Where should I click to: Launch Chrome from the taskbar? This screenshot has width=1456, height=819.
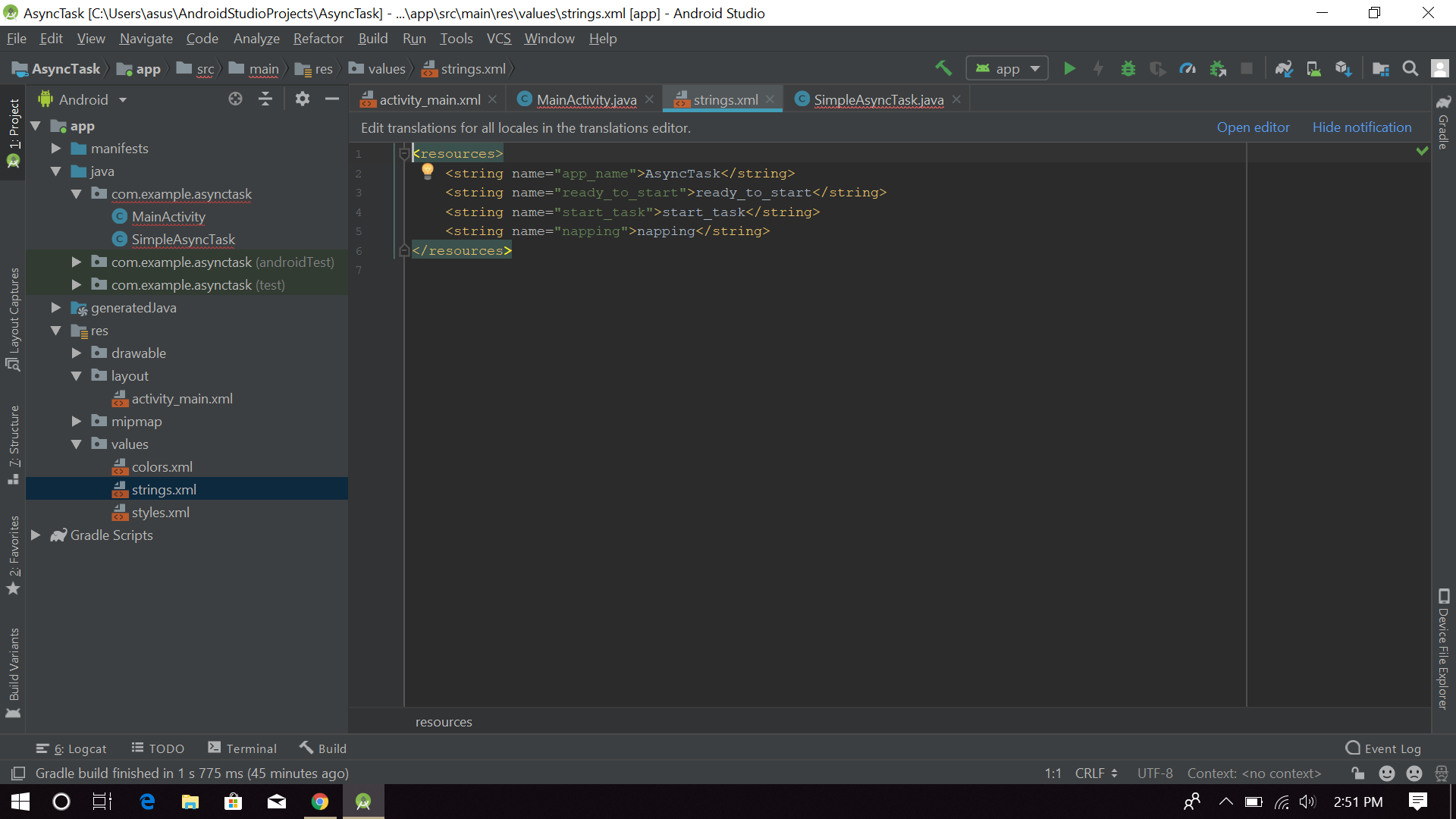point(320,802)
